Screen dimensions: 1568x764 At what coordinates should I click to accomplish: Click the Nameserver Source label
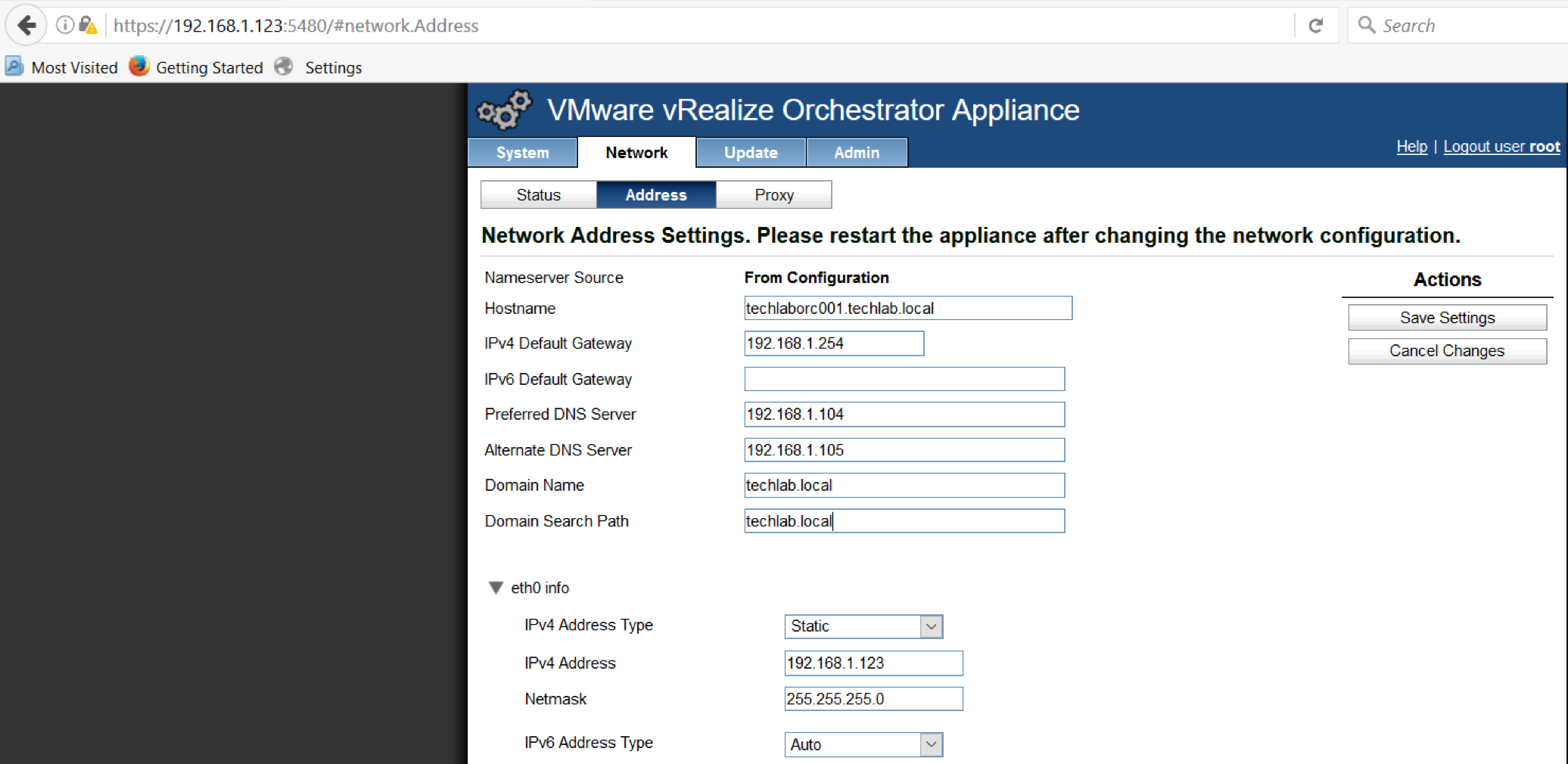tap(554, 278)
